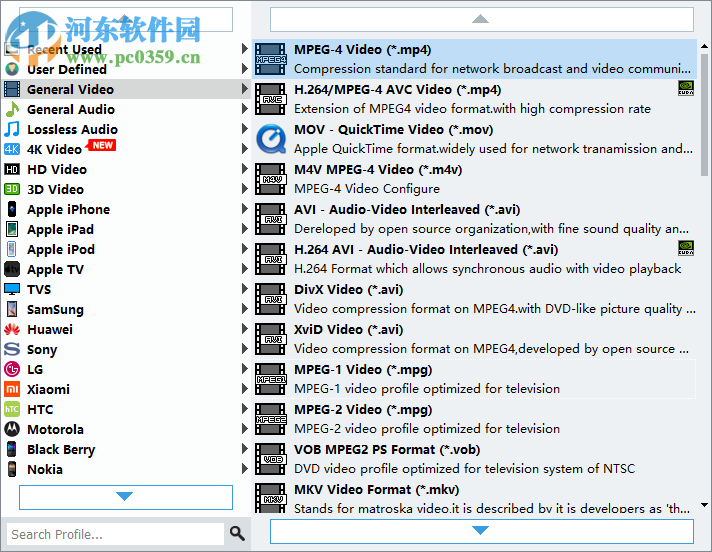Click the LG logo icon
The height and width of the screenshot is (552, 712).
pyautogui.click(x=12, y=369)
